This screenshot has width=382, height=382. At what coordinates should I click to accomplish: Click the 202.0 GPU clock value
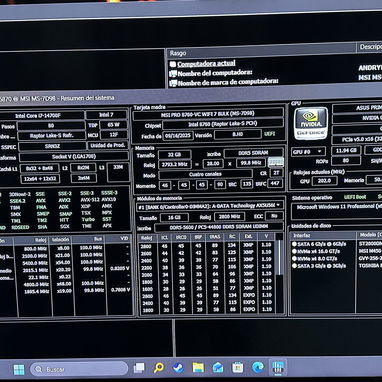(x=324, y=181)
